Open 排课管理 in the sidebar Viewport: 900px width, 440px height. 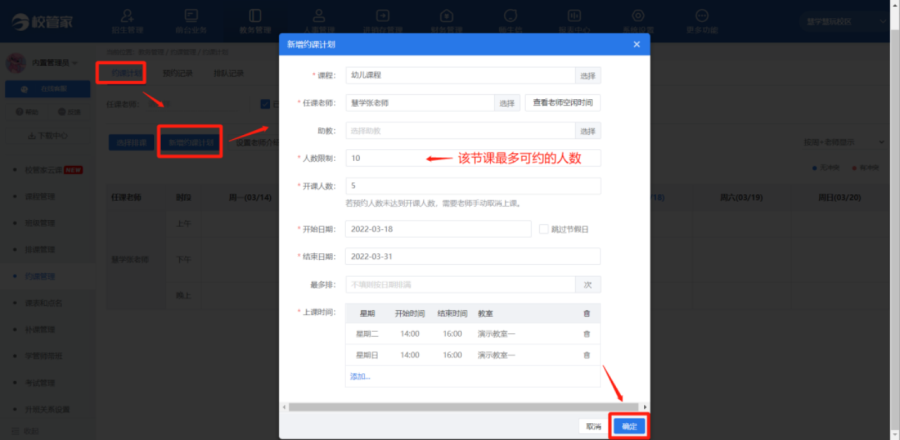pos(40,250)
